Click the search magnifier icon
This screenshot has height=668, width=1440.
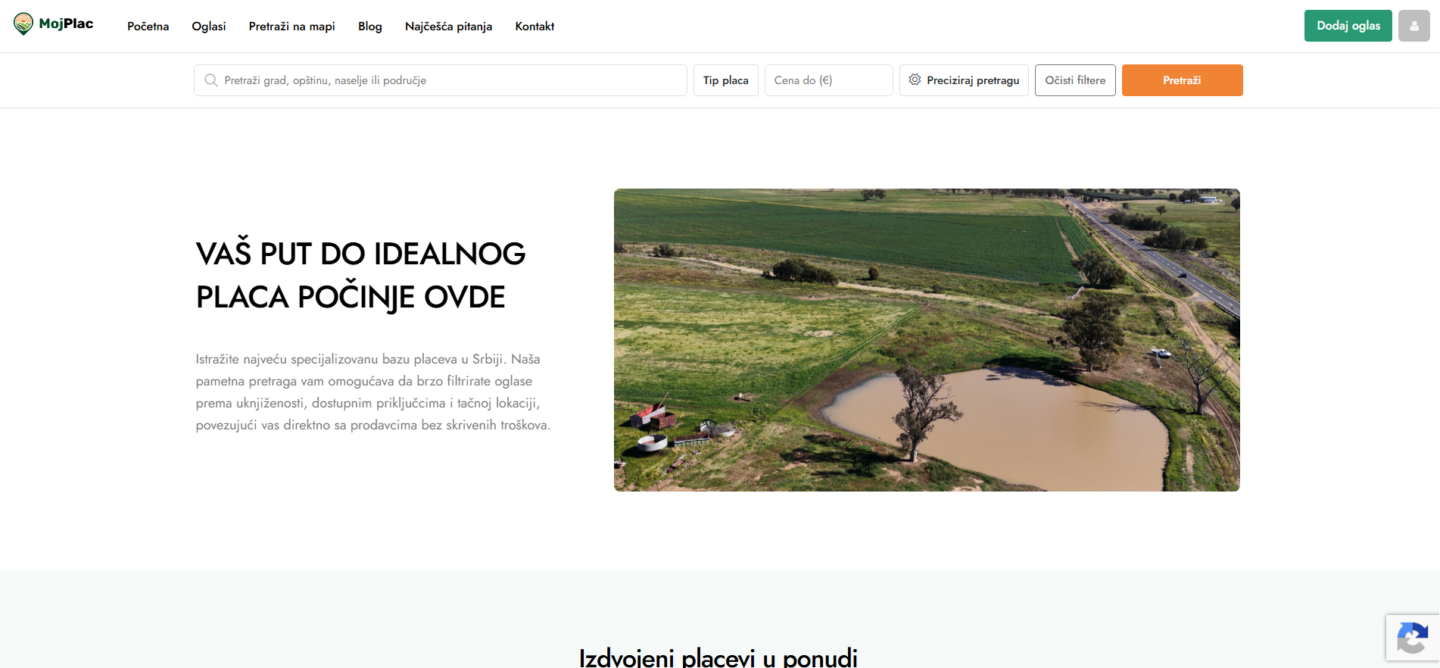point(211,80)
